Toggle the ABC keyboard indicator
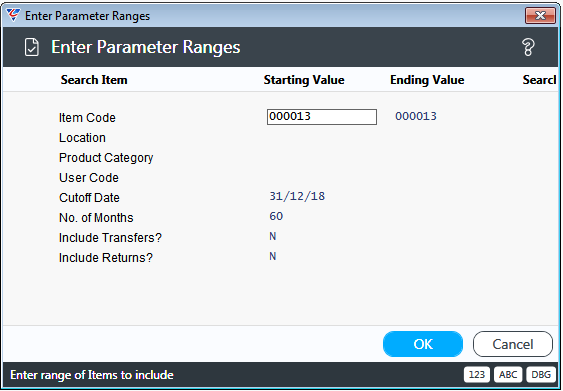 (x=508, y=375)
